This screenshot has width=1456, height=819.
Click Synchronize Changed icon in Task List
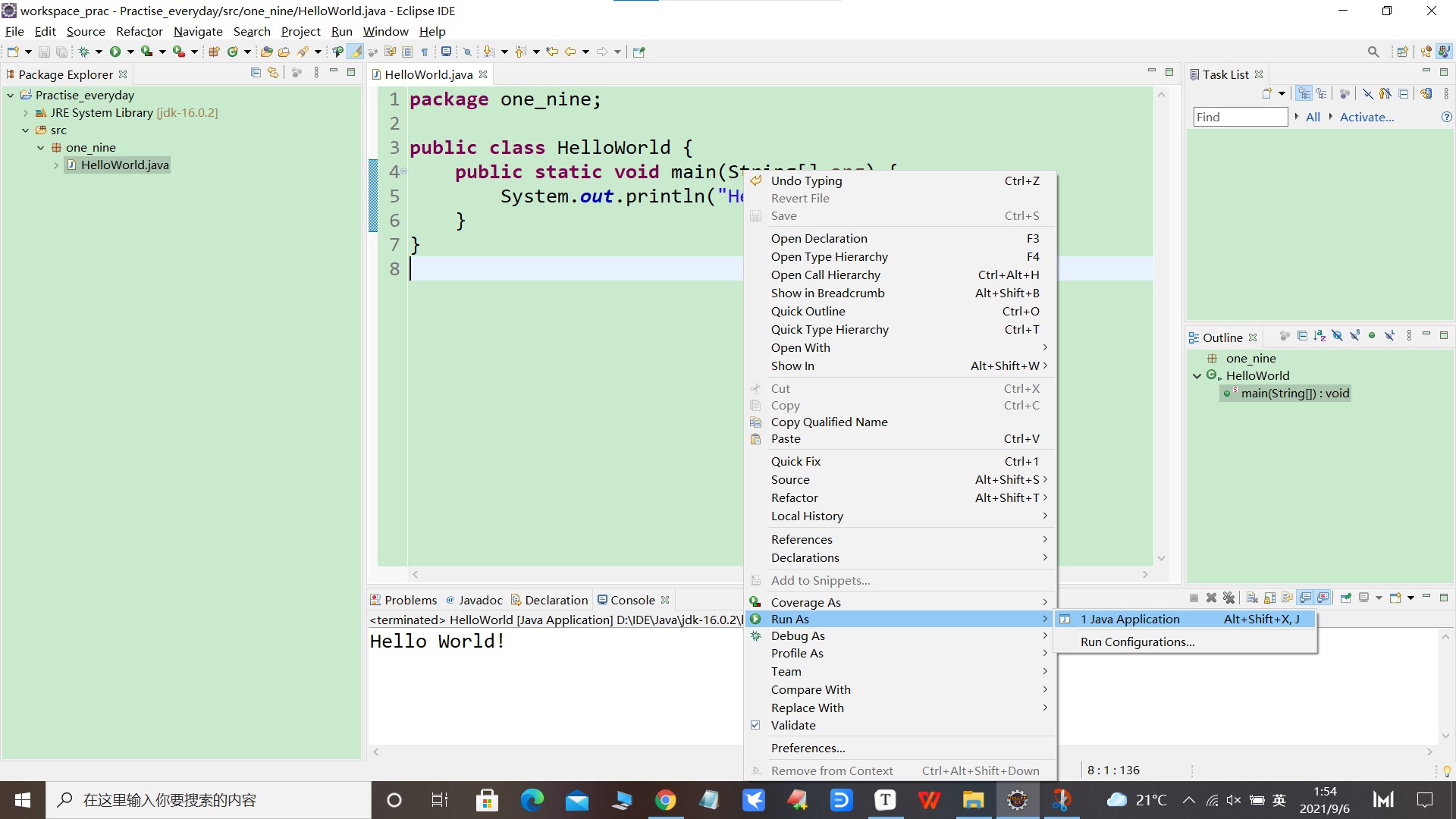[x=1426, y=94]
